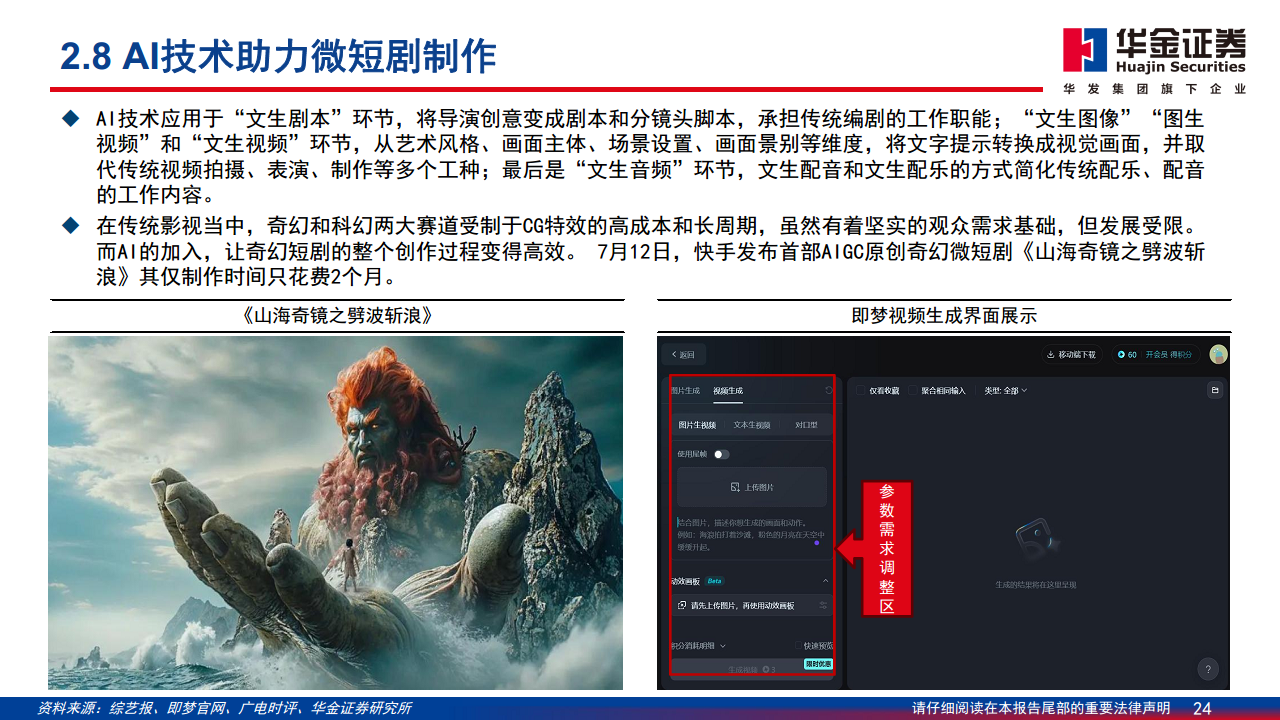Image resolution: width=1280 pixels, height=720 pixels.
Task: Click the 动效画板 Beta badge
Action: [x=714, y=581]
